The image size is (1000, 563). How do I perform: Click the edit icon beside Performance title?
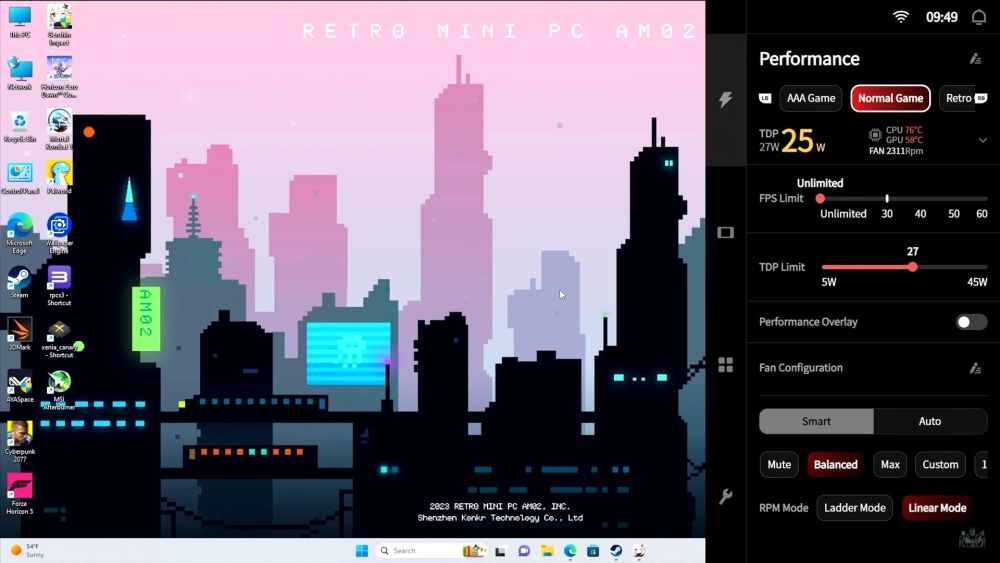[x=975, y=59]
